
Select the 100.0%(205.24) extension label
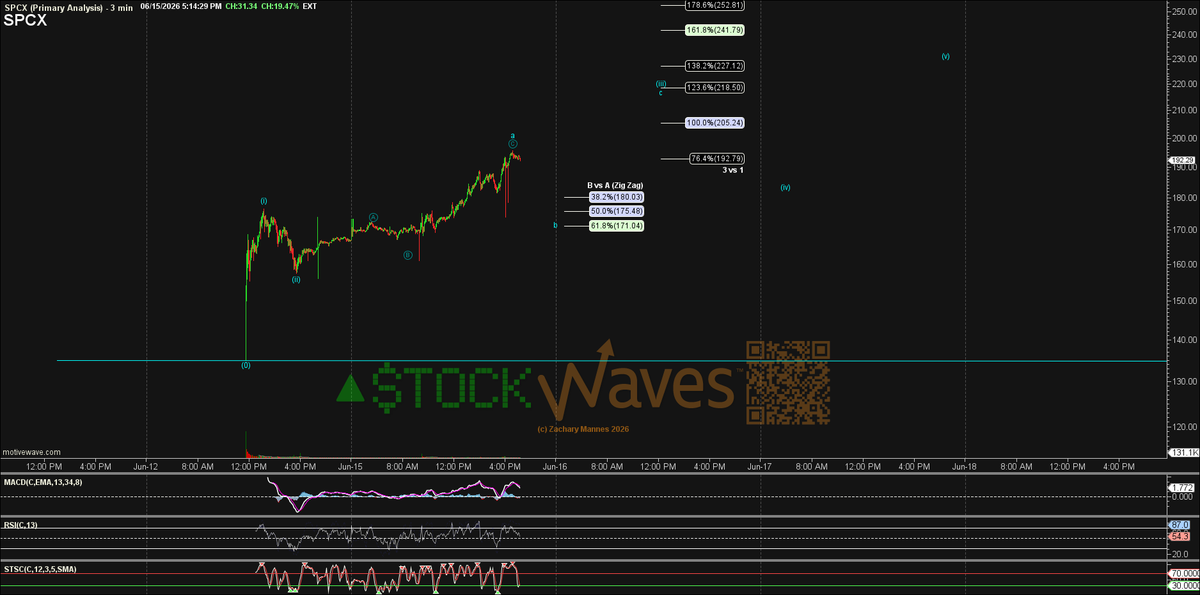point(714,122)
